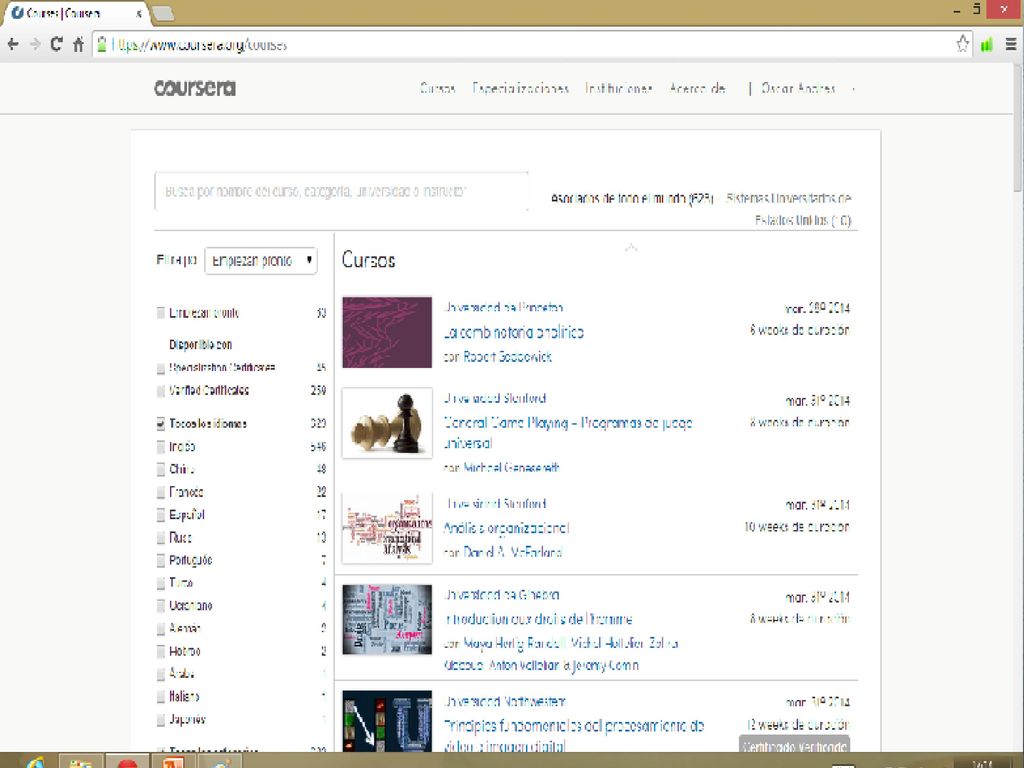Viewport: 1024px width, 768px height.
Task: Click the green padlock security icon
Action: click(x=102, y=44)
